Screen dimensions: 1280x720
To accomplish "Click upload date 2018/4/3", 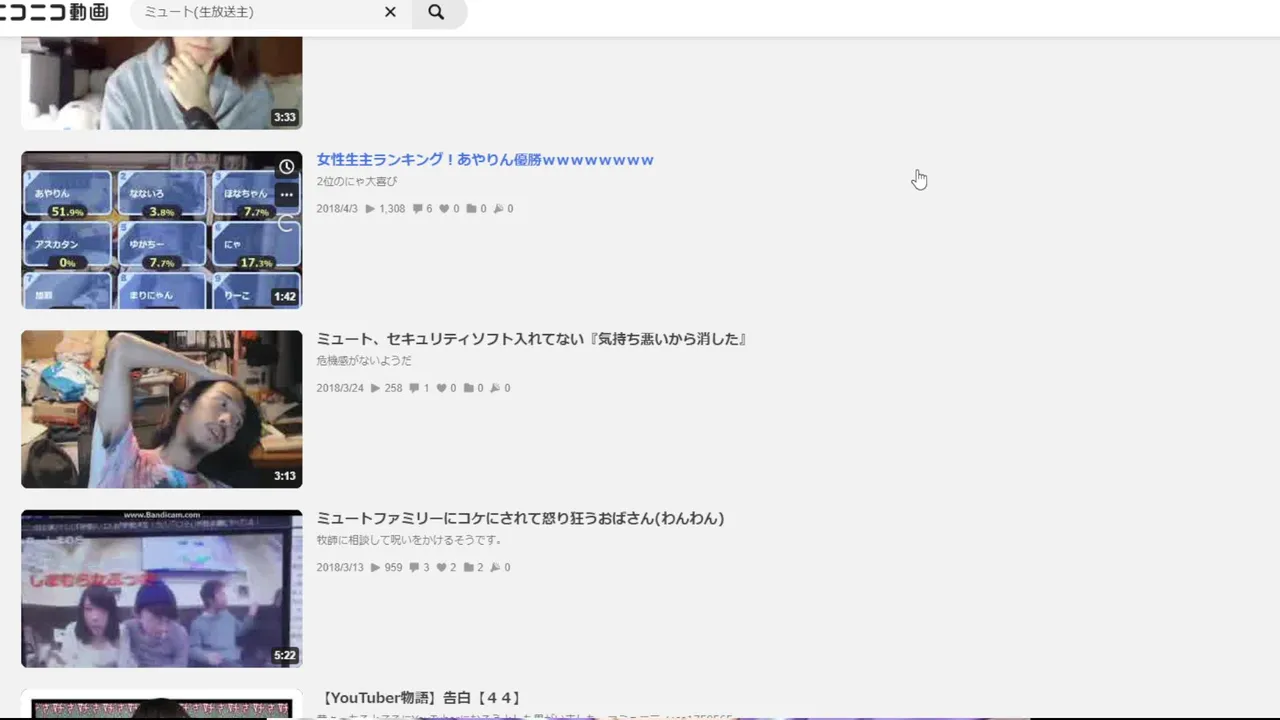I will 337,209.
